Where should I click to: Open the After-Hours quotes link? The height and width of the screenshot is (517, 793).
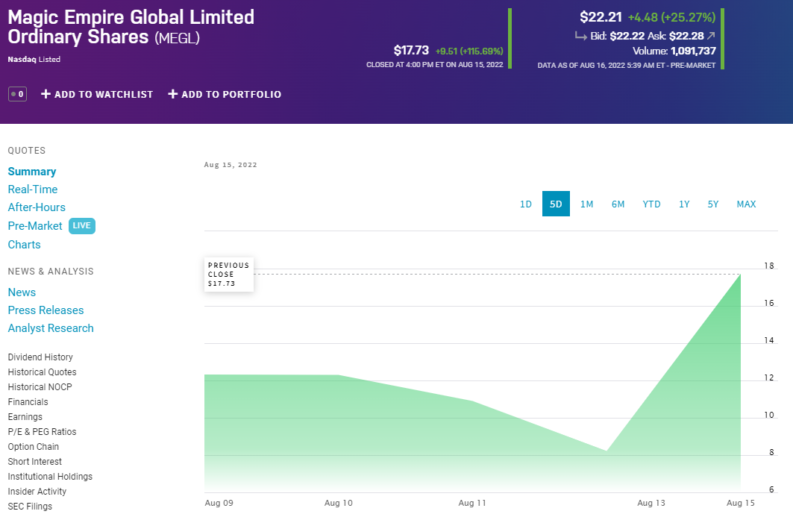pyautogui.click(x=36, y=207)
